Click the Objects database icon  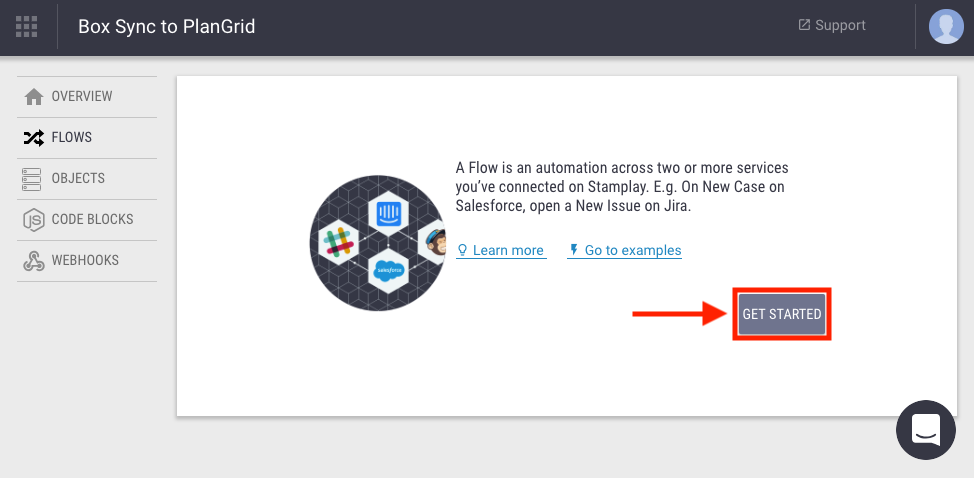tap(31, 179)
